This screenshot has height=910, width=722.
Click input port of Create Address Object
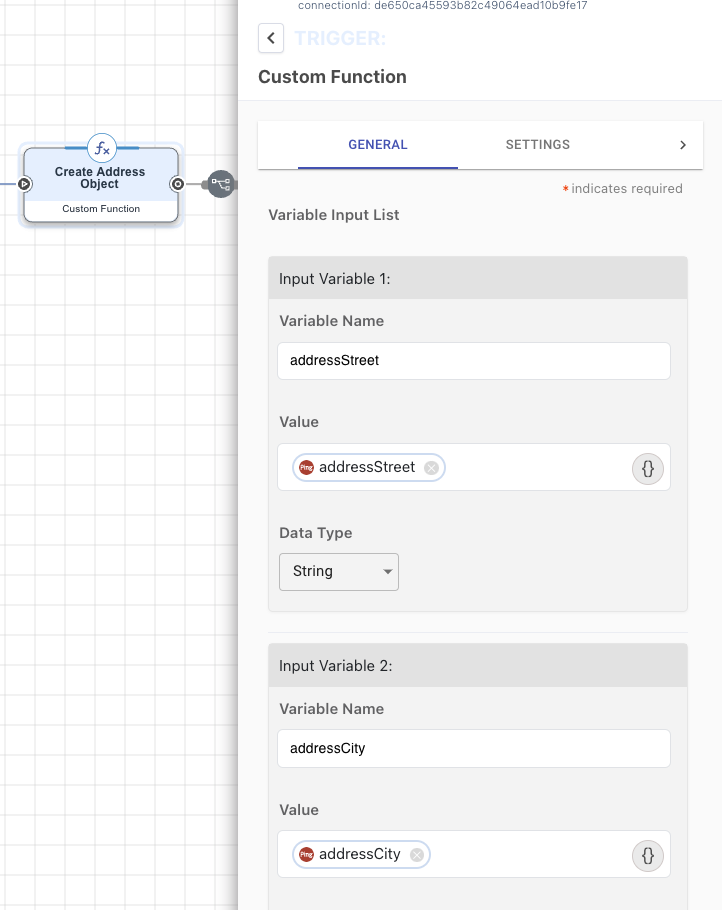point(25,184)
